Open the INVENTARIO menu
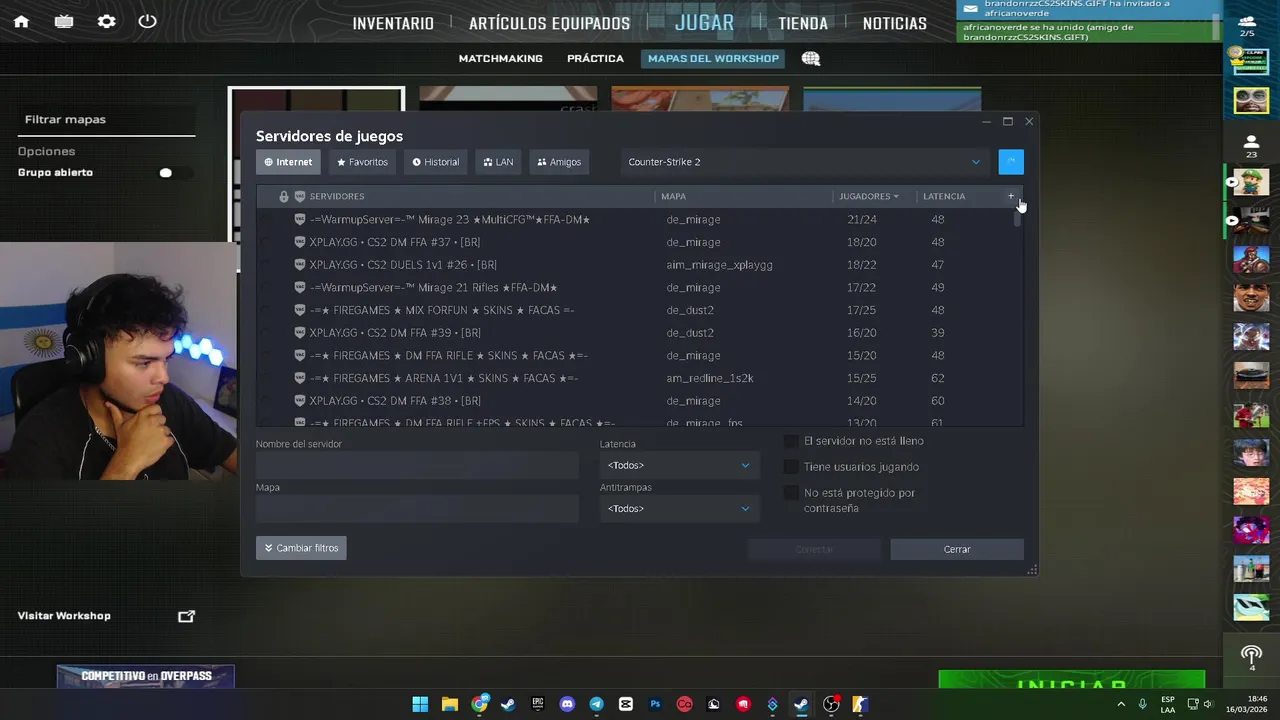 [x=393, y=23]
